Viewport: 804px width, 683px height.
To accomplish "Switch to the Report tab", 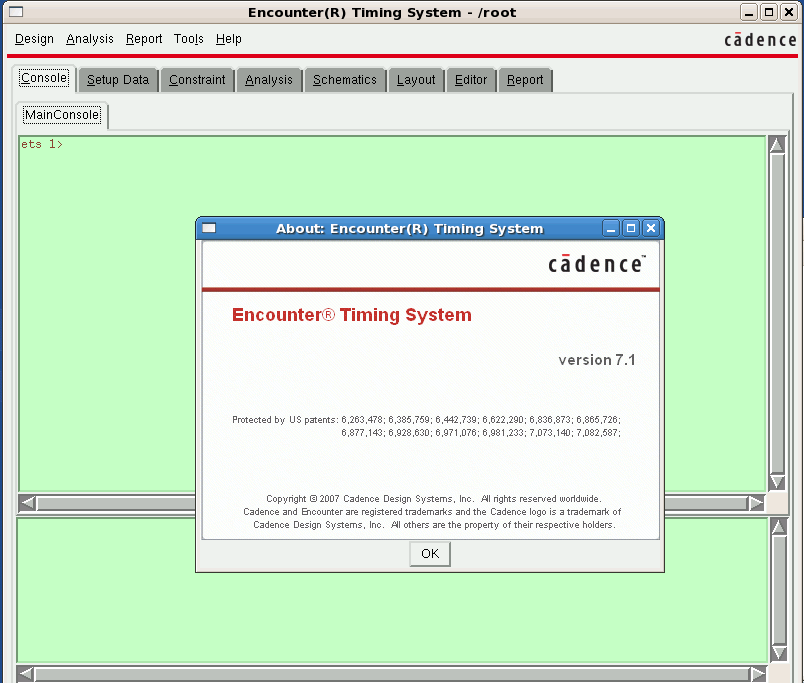I will point(525,80).
